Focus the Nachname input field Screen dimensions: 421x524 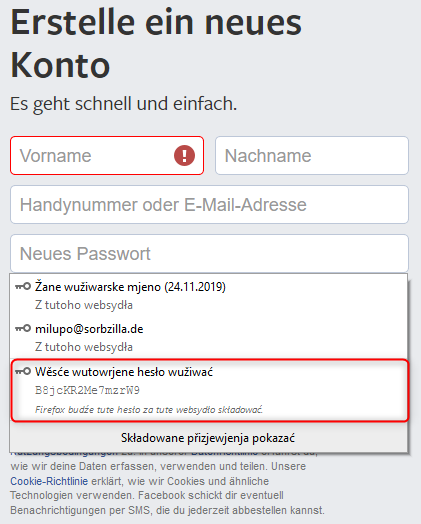tap(312, 155)
